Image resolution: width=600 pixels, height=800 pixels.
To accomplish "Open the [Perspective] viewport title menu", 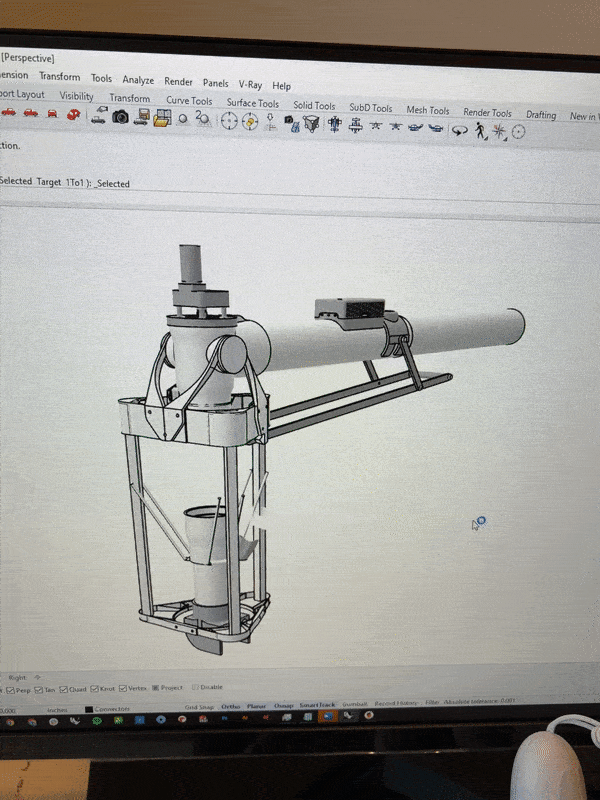I will [28, 58].
